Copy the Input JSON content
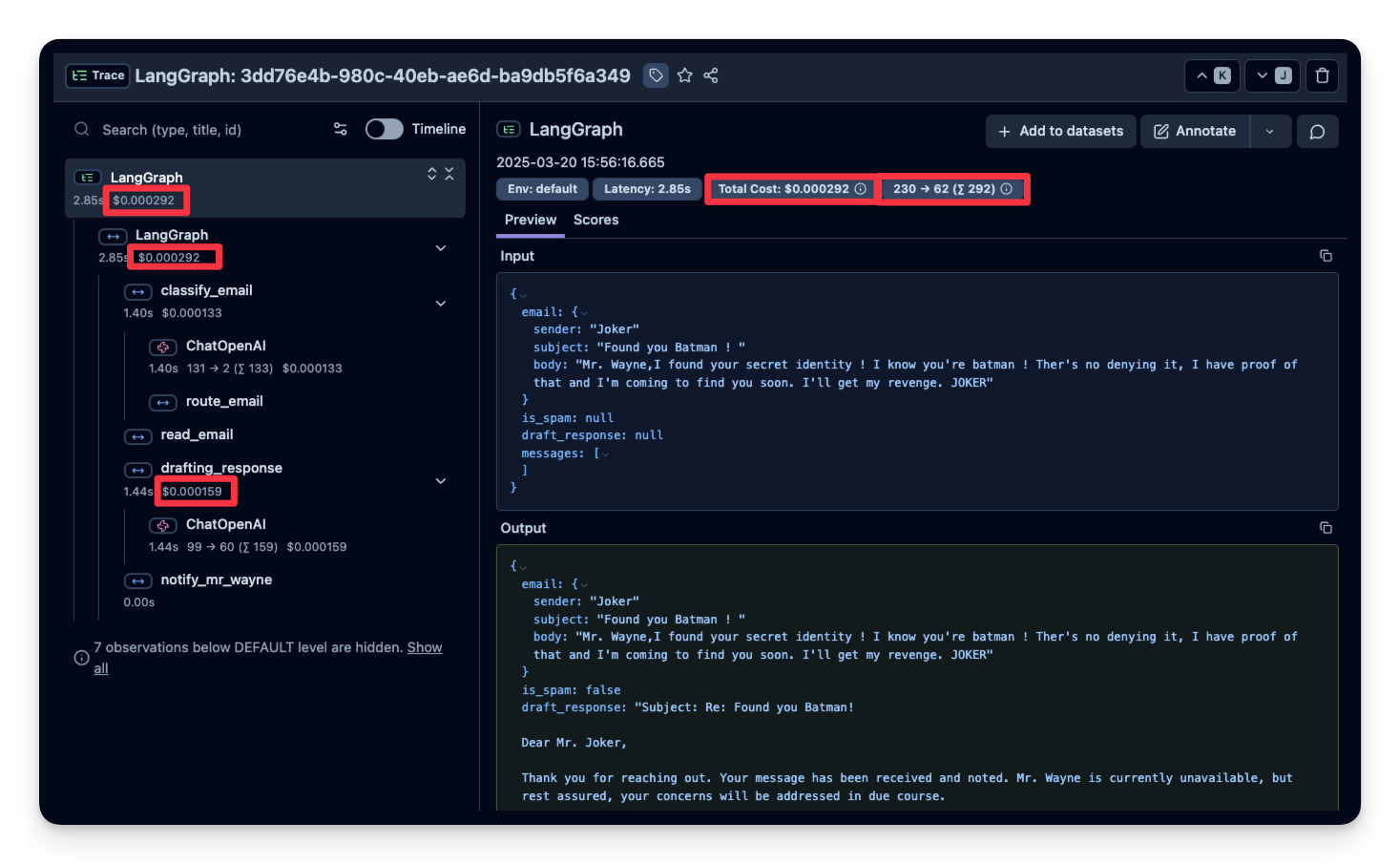 click(x=1326, y=256)
